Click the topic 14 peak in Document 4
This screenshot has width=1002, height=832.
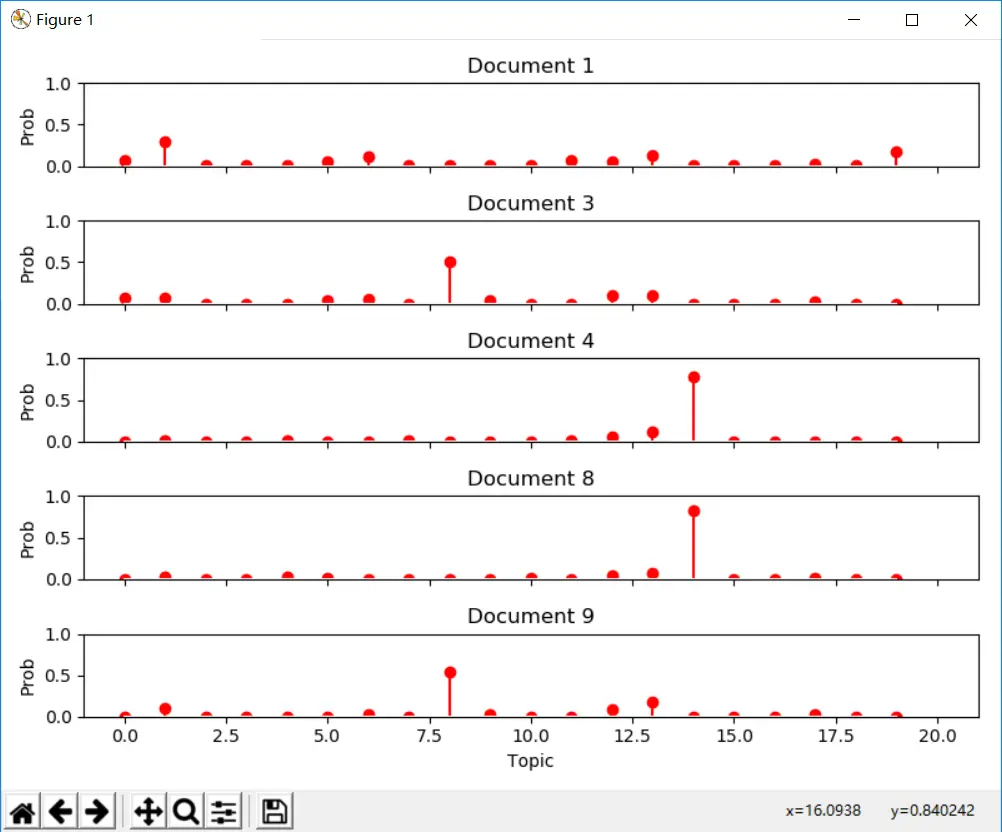(x=694, y=378)
